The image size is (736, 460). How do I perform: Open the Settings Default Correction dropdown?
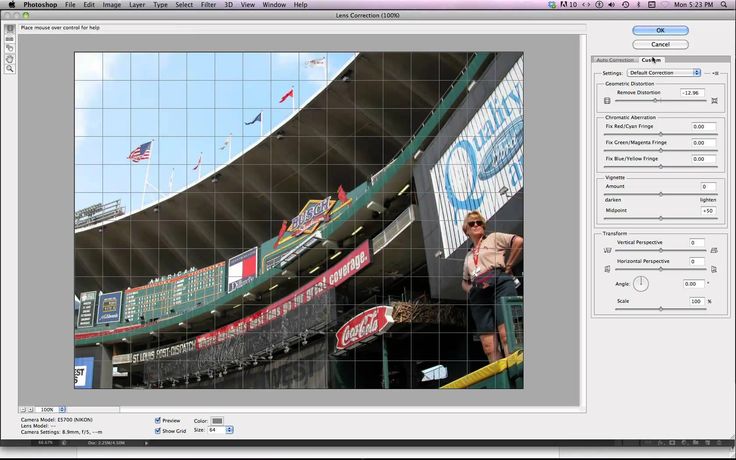664,73
